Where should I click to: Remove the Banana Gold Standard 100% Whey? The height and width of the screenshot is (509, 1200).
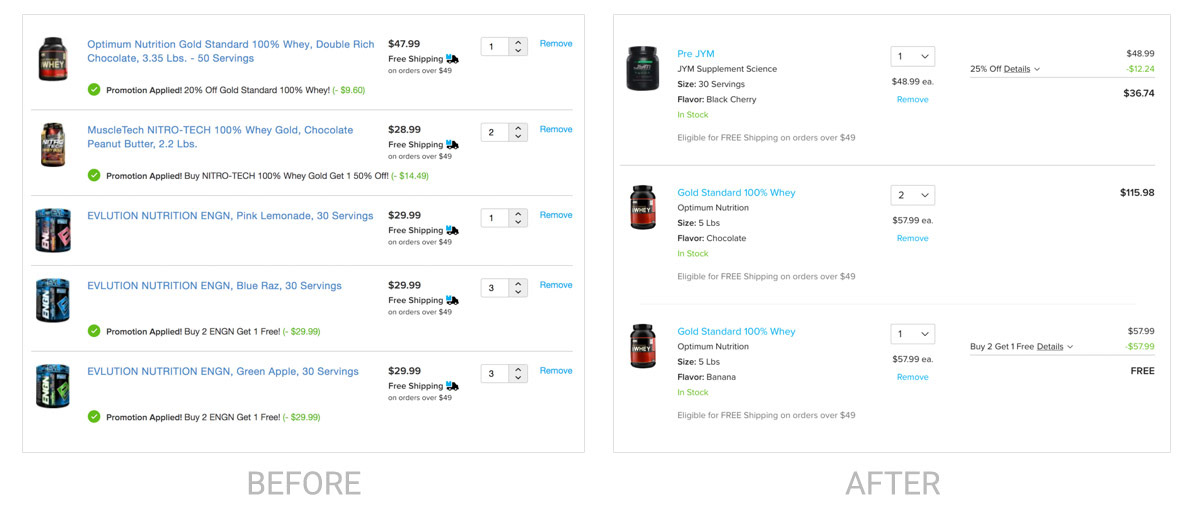(912, 377)
